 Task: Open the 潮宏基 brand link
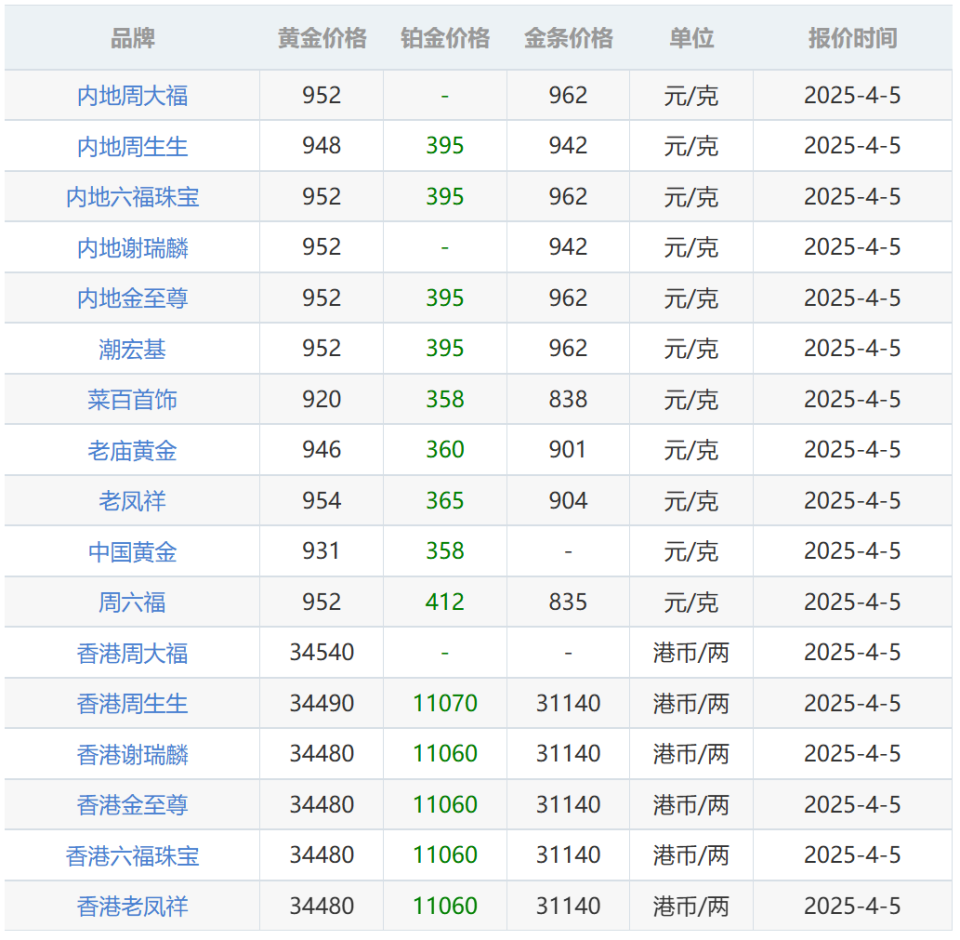(x=132, y=349)
